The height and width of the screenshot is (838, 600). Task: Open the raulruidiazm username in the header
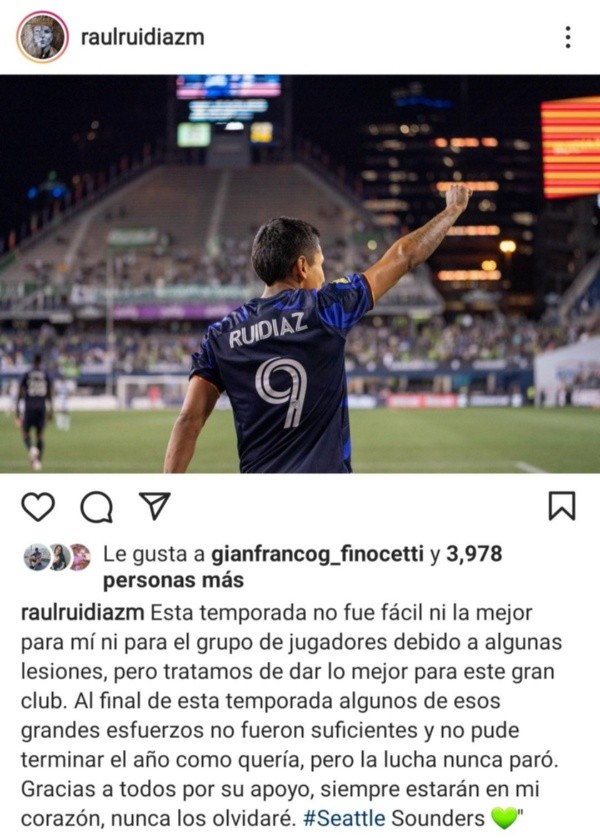(143, 37)
